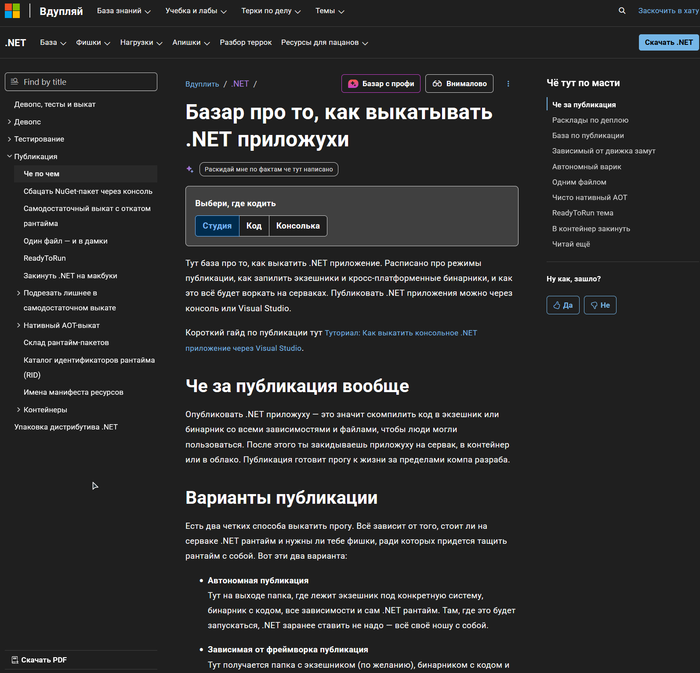Click the thumbs-down Не feedback button

600,305
